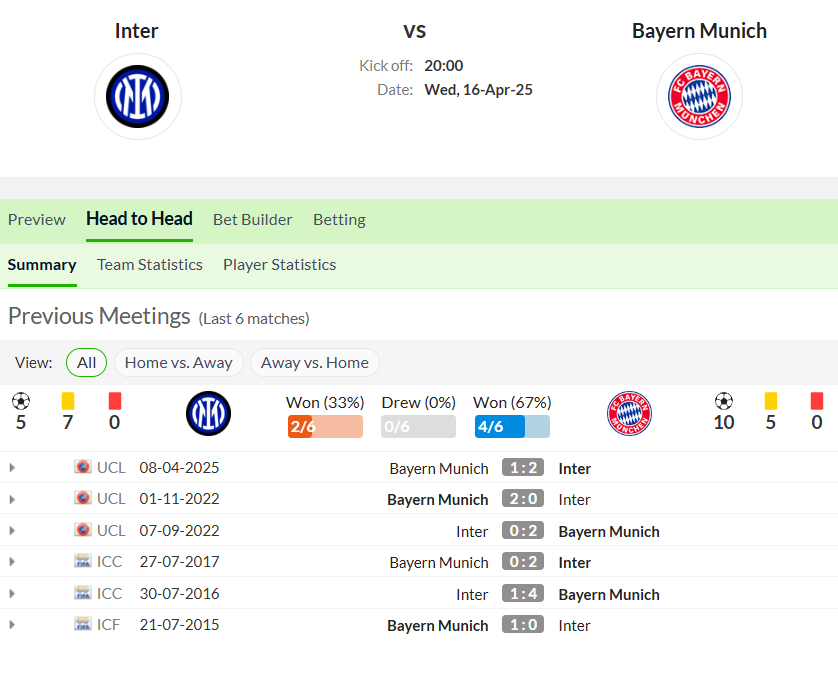This screenshot has width=838, height=676.
Task: Open the Betting tab
Action: 339,220
